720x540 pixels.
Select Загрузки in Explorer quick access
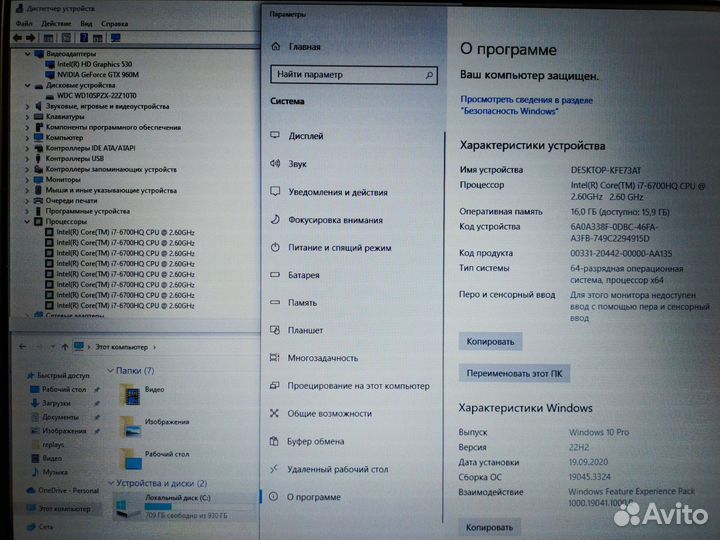pos(56,403)
